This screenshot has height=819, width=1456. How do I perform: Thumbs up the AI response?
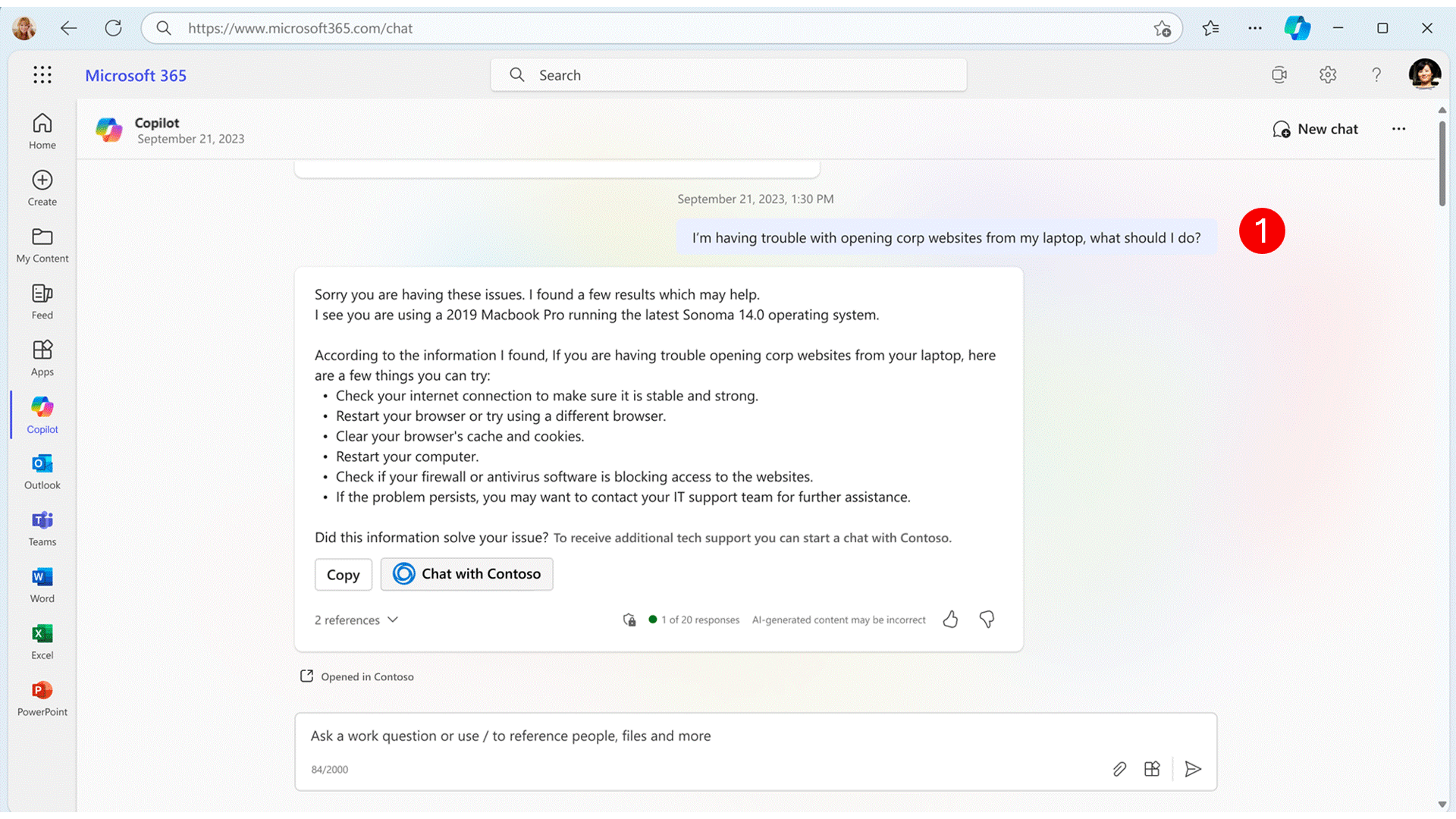point(950,619)
